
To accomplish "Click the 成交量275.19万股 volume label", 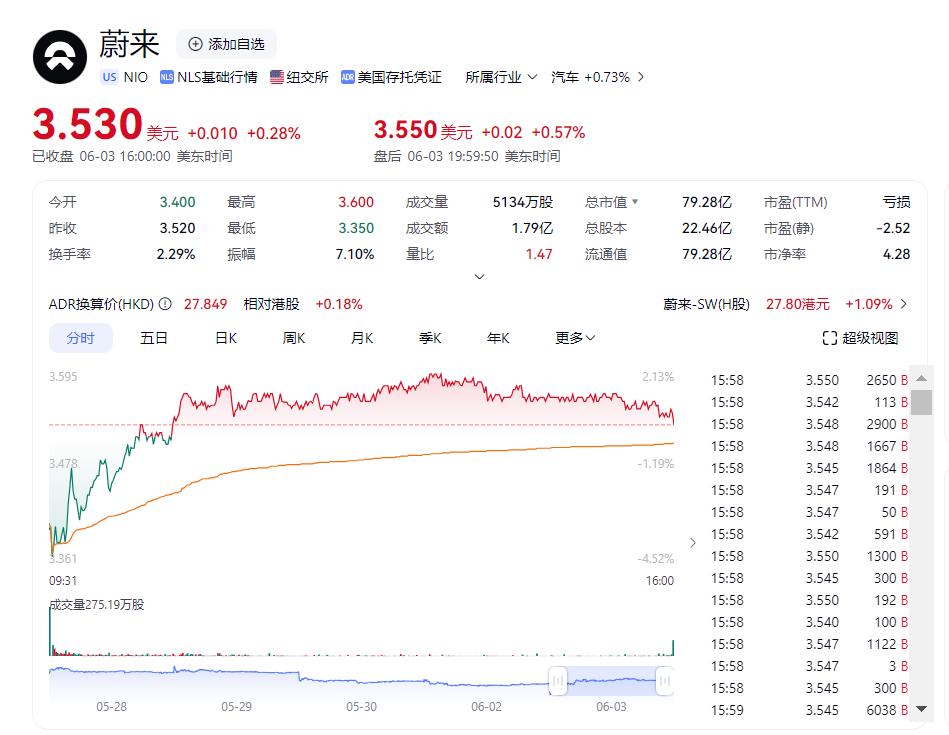I will [97, 604].
